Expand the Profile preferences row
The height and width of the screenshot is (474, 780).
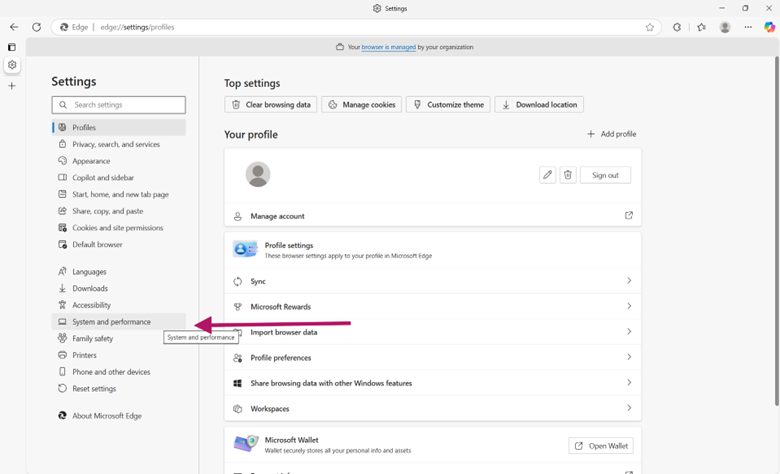point(629,357)
